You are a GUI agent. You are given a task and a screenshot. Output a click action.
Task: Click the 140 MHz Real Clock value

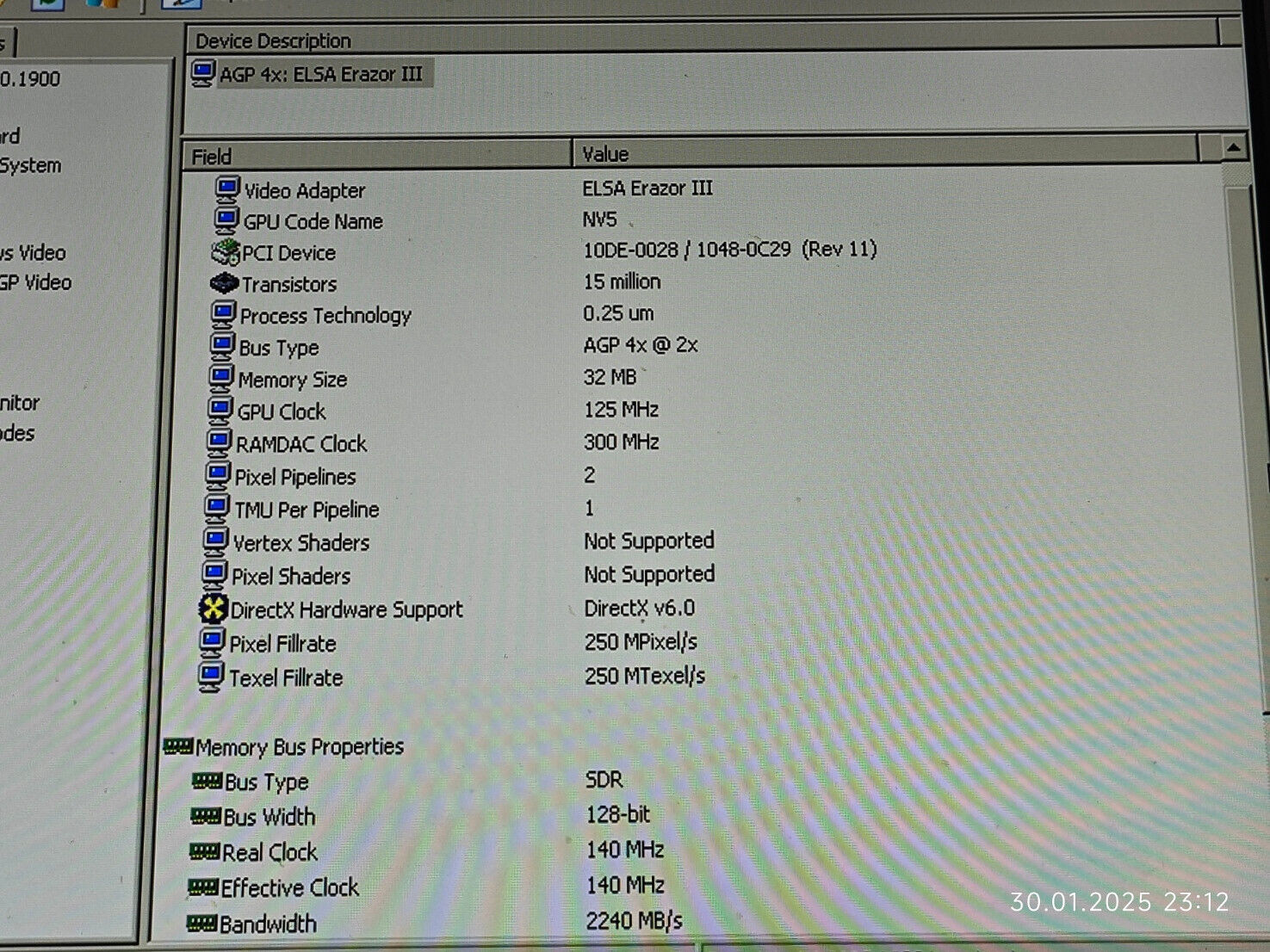(x=625, y=850)
